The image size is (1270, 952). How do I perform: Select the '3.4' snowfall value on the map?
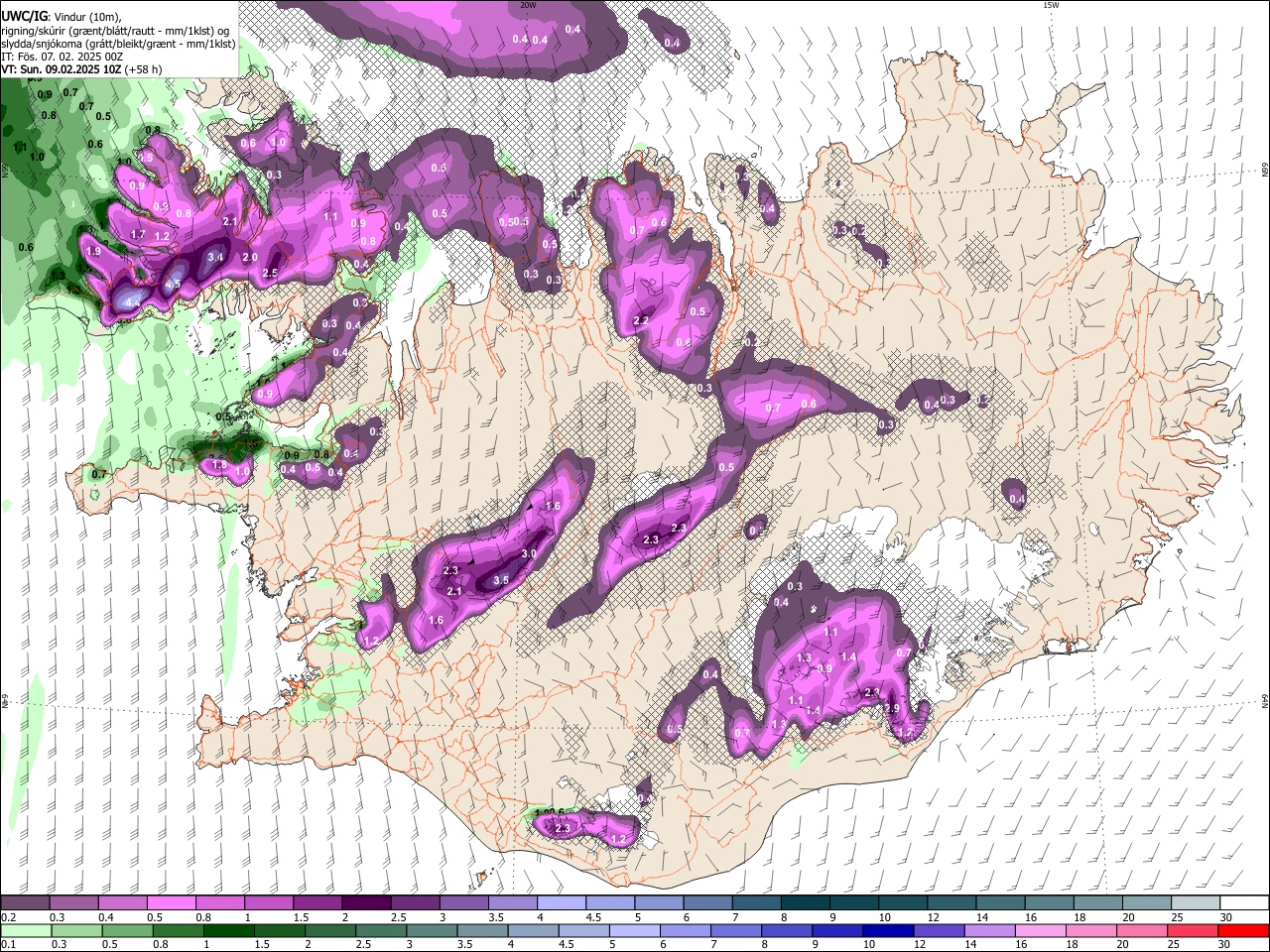point(216,258)
